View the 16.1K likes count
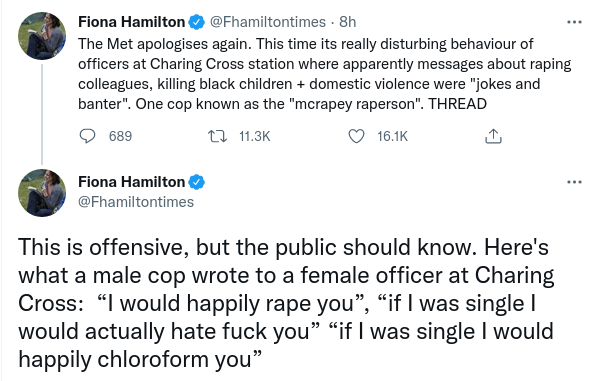This screenshot has width=593, height=381. pyautogui.click(x=392, y=136)
